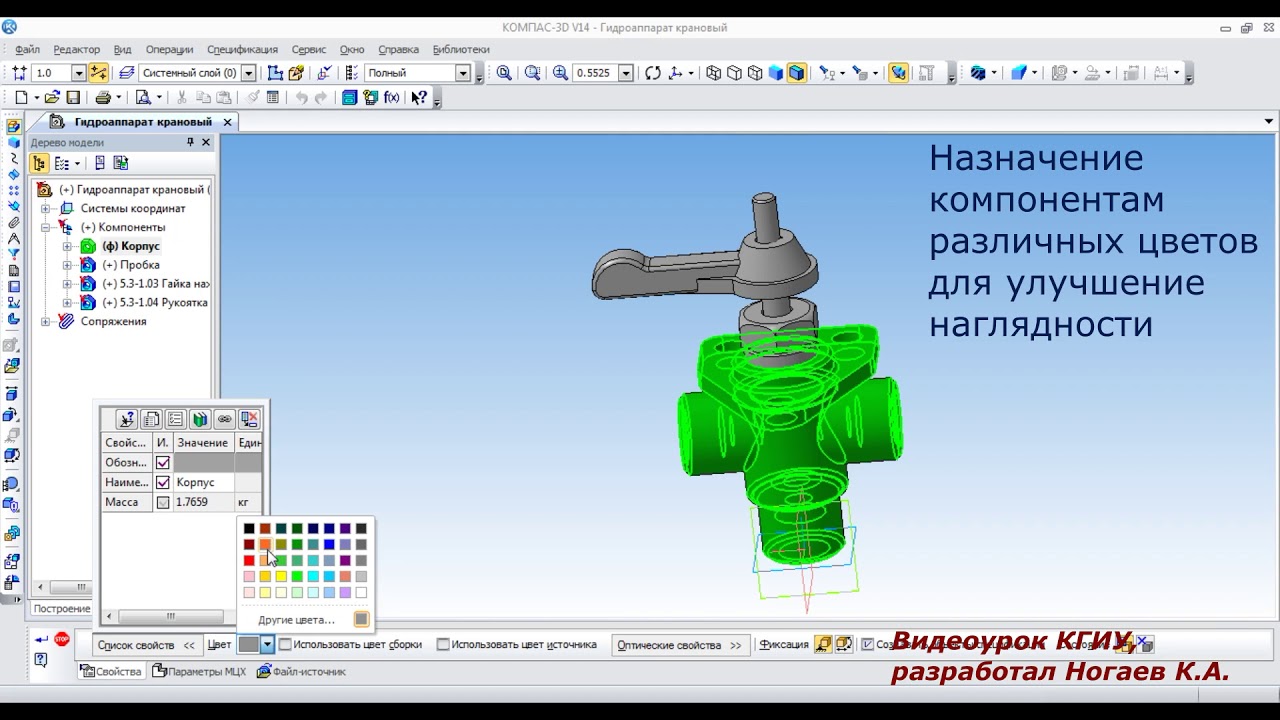The image size is (1280, 720).
Task: Close the Гидроаппарат крановый document tab
Action: (x=227, y=122)
